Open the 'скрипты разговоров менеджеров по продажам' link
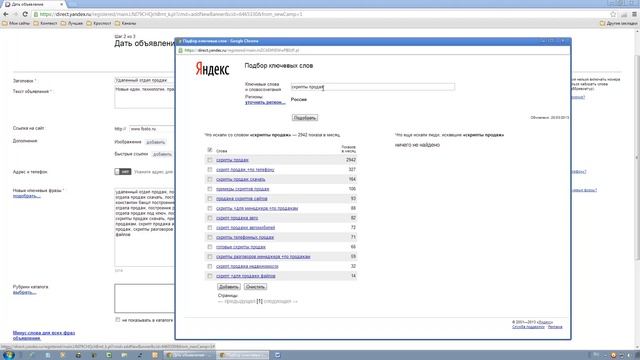 click(x=263, y=257)
